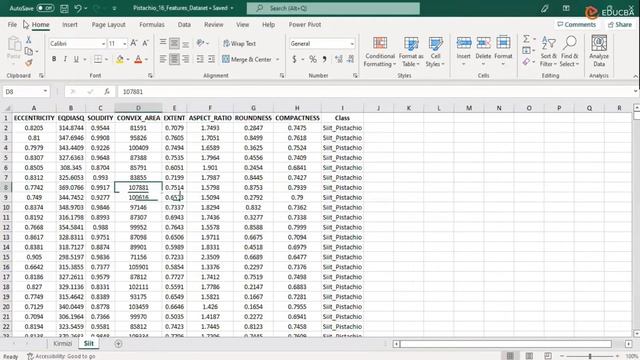Click the Share button
The height and width of the screenshot is (360, 640).
(x=620, y=24)
